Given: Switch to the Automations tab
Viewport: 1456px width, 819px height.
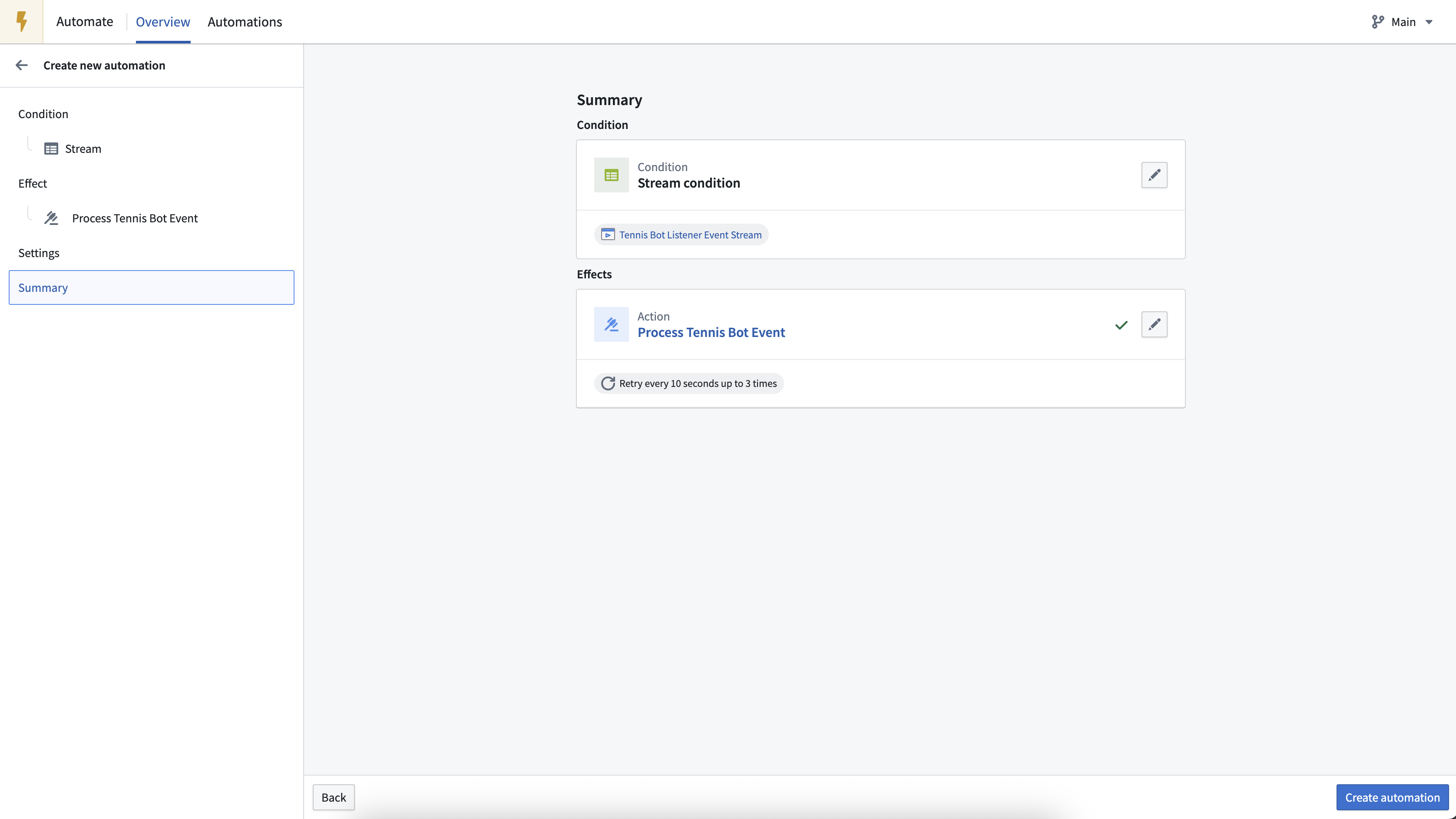Looking at the screenshot, I should (x=244, y=21).
